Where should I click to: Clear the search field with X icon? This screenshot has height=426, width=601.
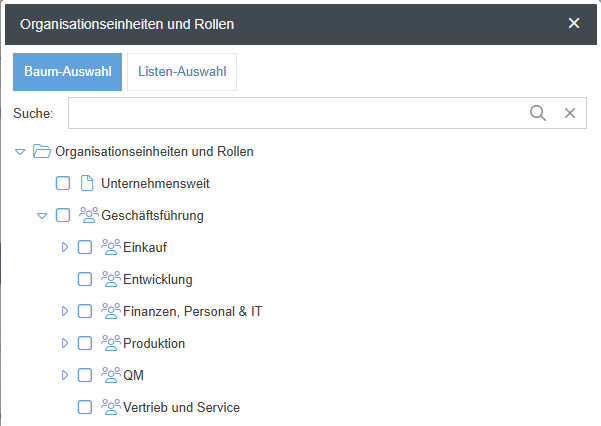(x=570, y=113)
